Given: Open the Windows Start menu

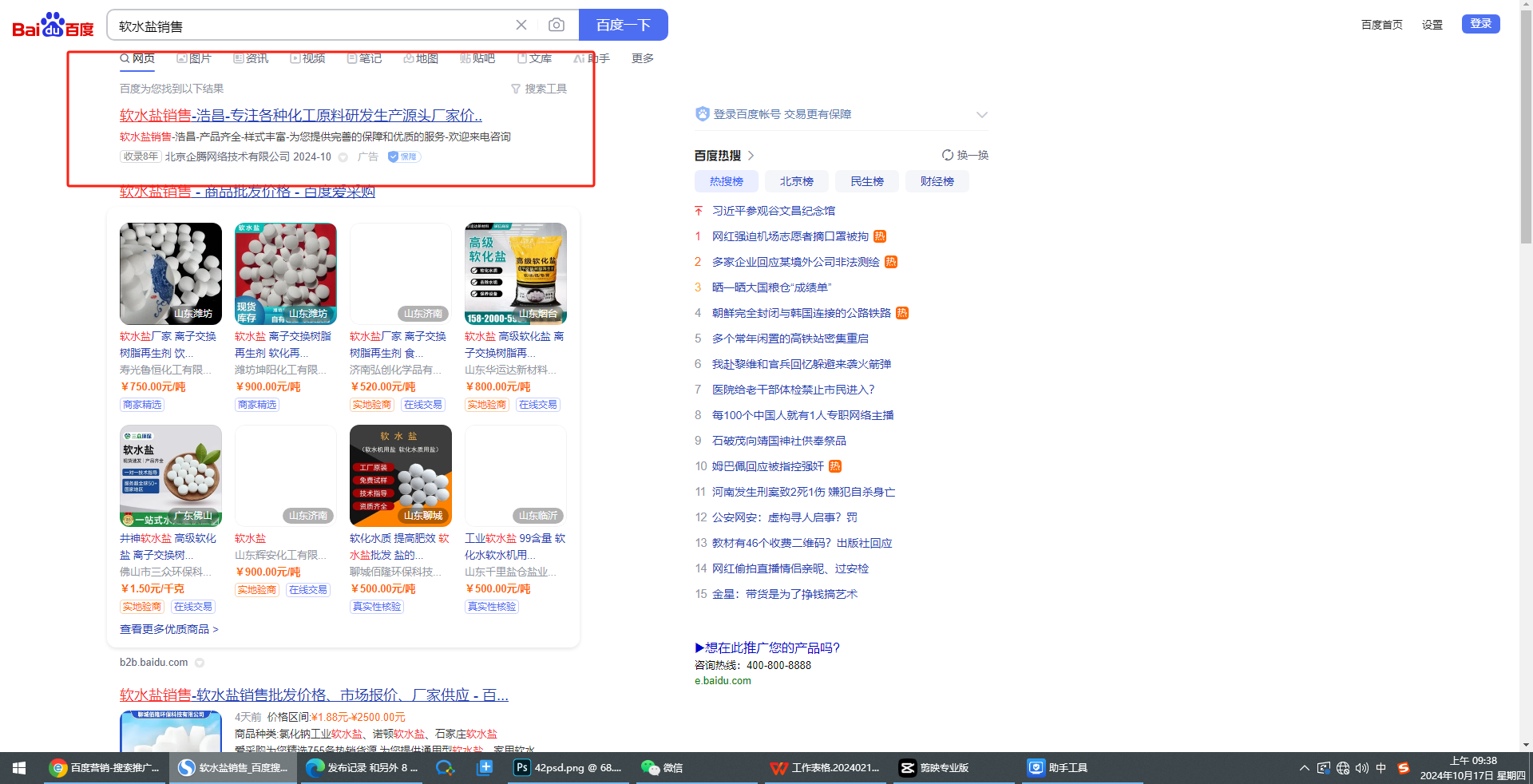Looking at the screenshot, I should 19,768.
